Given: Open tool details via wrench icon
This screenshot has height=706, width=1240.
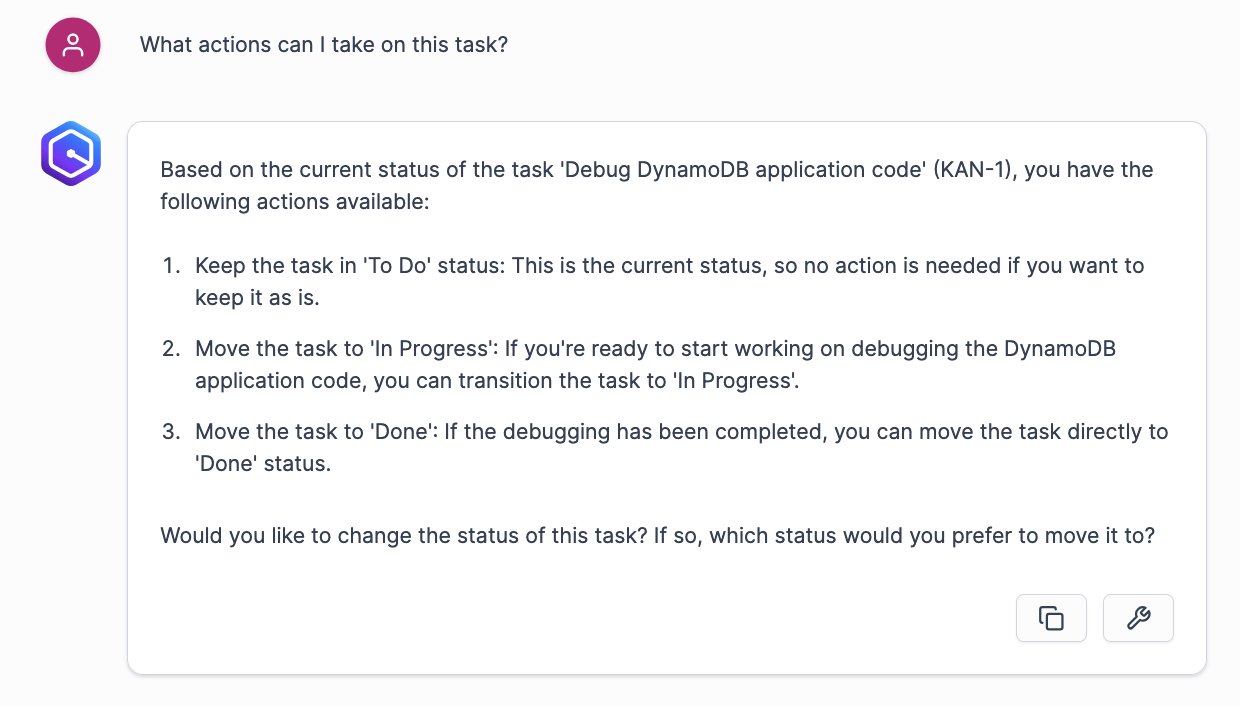Looking at the screenshot, I should tap(1138, 618).
